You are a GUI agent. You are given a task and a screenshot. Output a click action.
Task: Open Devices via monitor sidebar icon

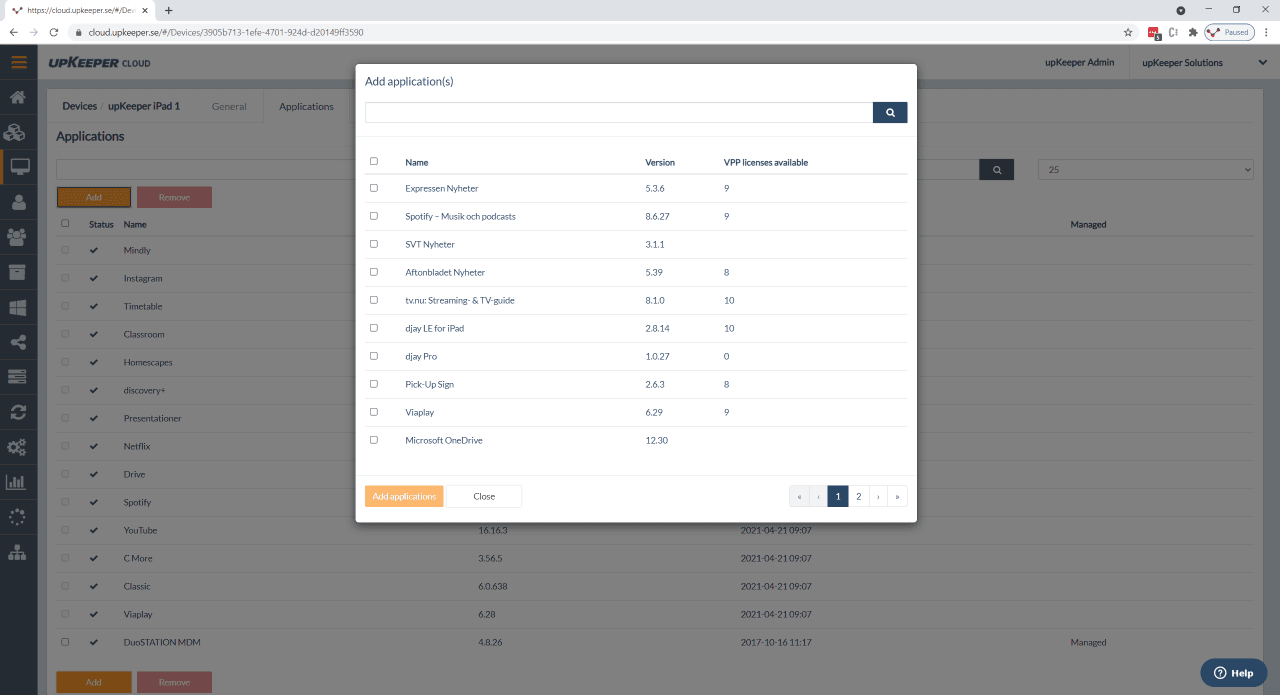pos(19,167)
